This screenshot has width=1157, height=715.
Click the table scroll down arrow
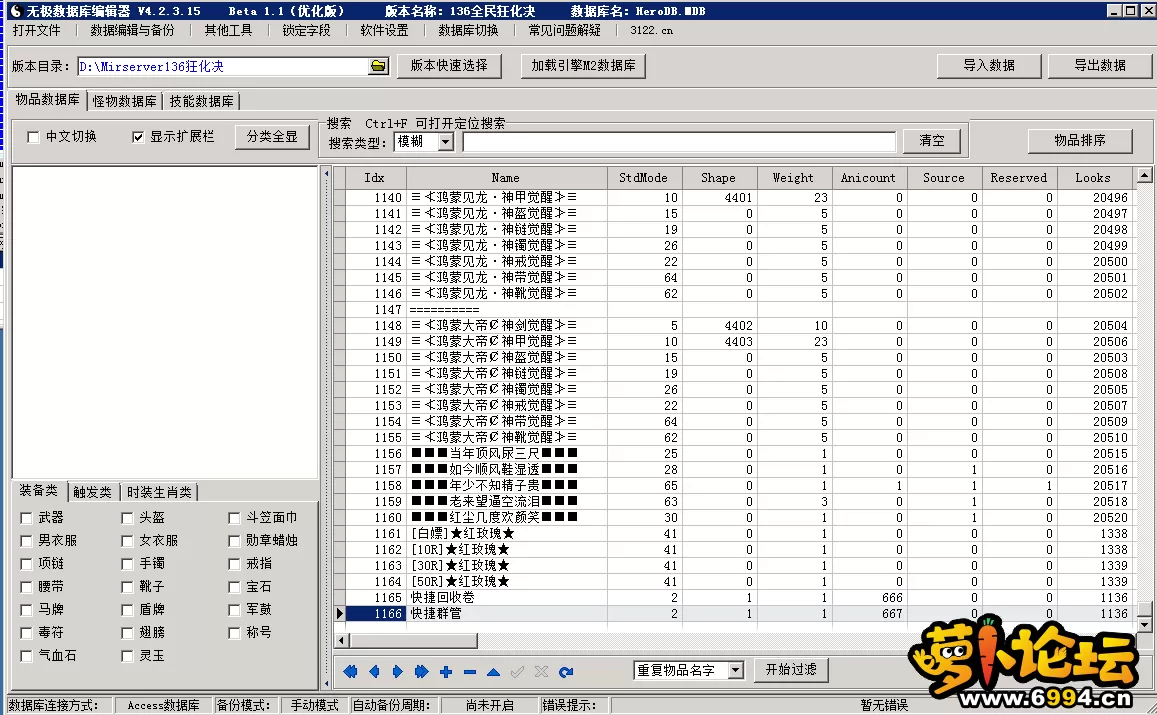1144,624
